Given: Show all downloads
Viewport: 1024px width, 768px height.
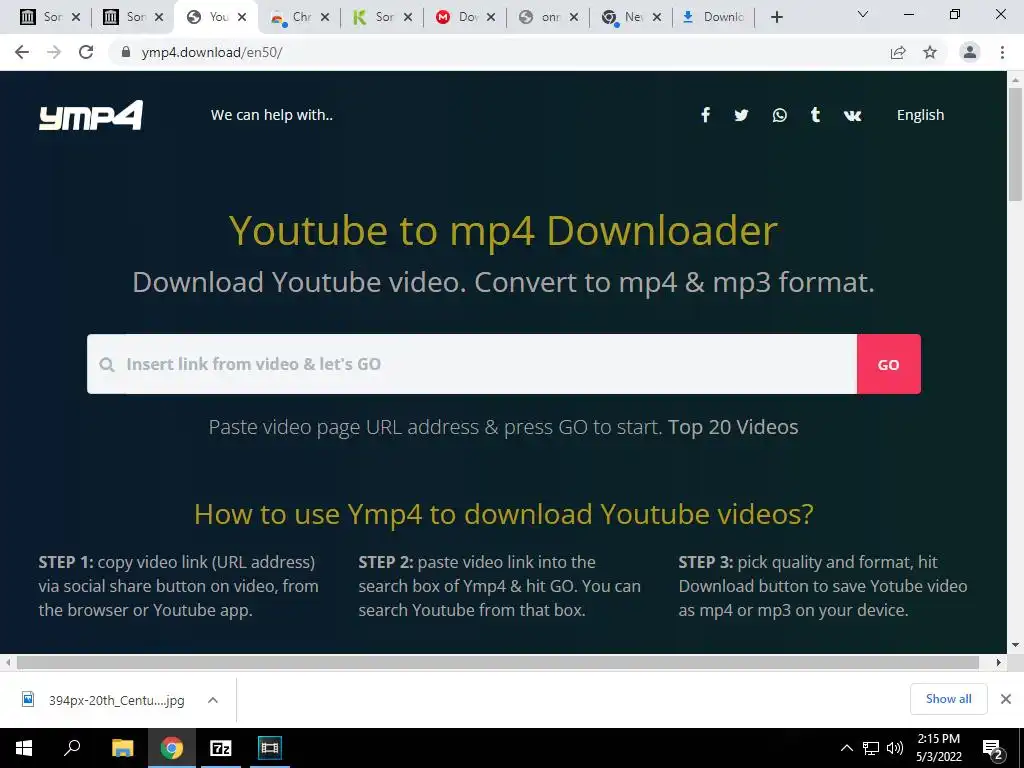Looking at the screenshot, I should [x=948, y=699].
